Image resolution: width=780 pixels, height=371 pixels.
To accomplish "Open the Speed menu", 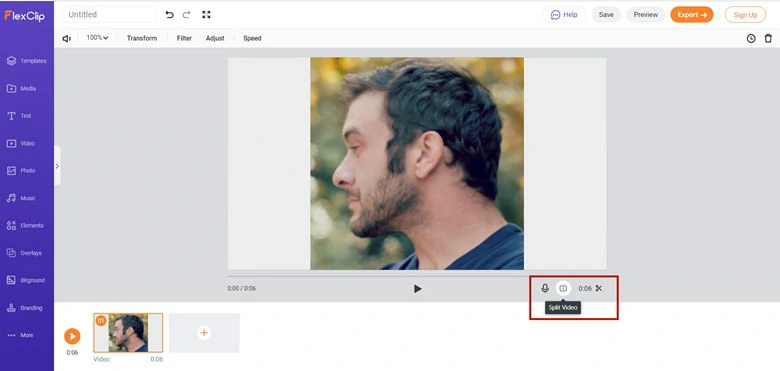I will 252,38.
